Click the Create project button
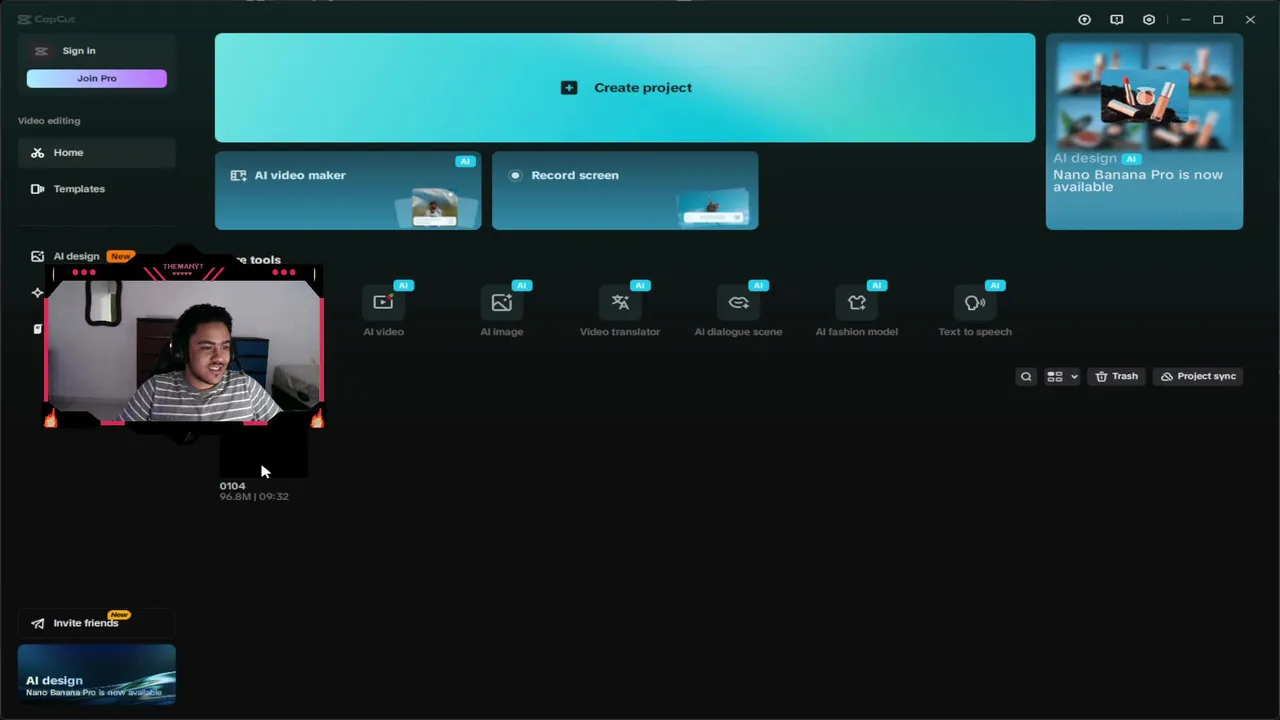 [625, 88]
